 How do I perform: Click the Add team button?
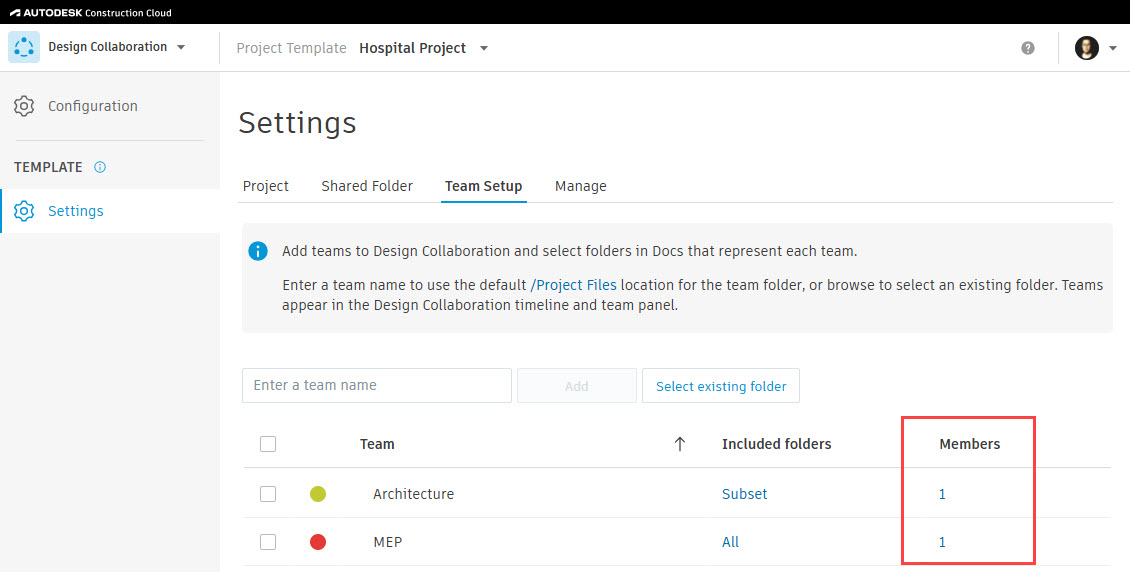point(577,385)
